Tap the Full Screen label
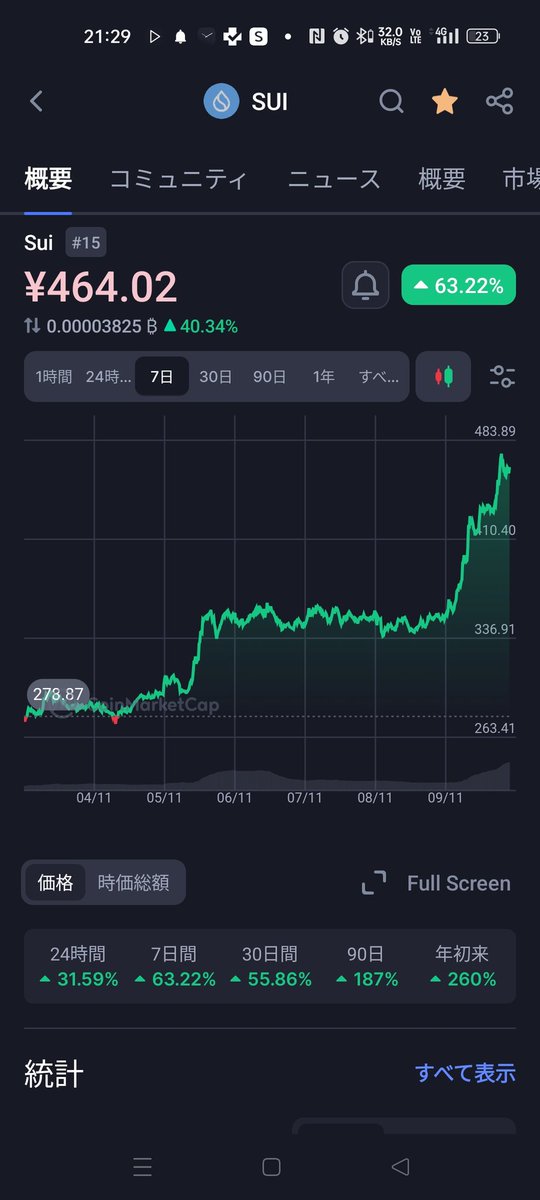 (458, 883)
